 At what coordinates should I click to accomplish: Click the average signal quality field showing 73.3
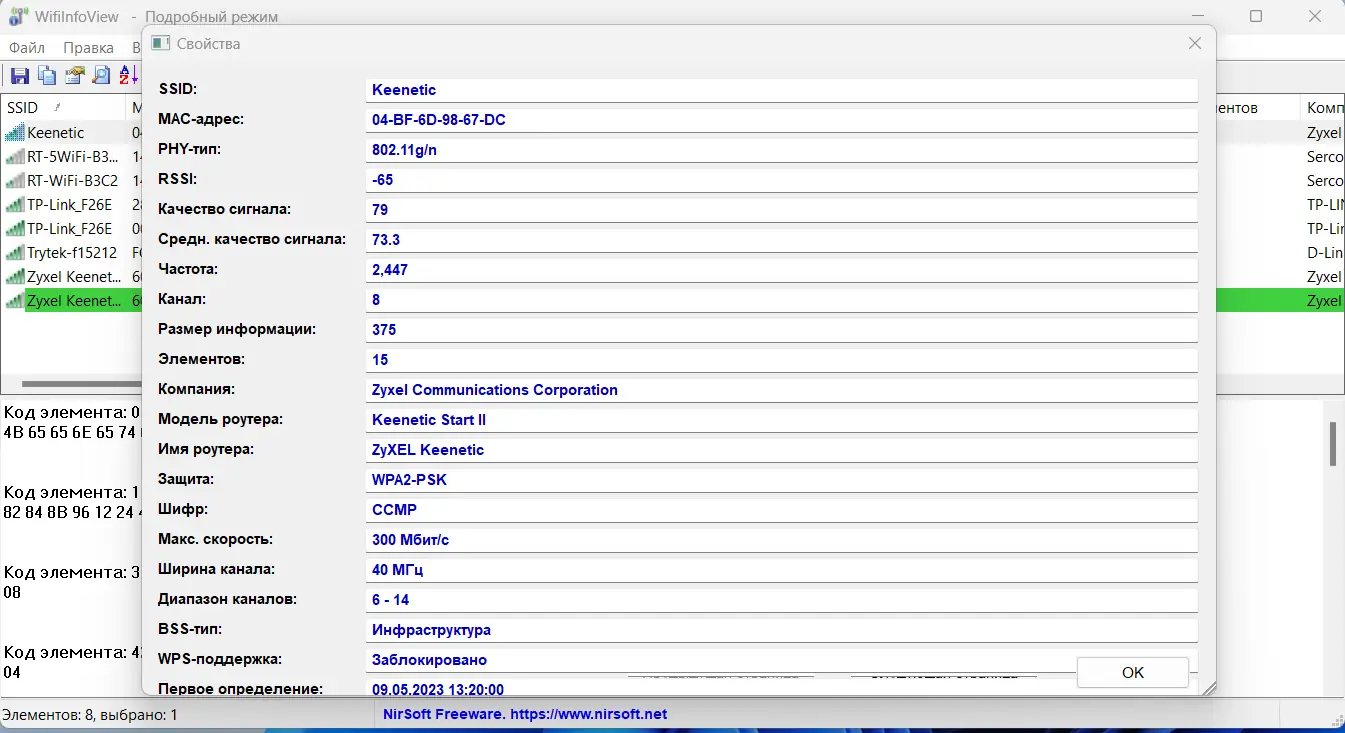[x=782, y=240]
